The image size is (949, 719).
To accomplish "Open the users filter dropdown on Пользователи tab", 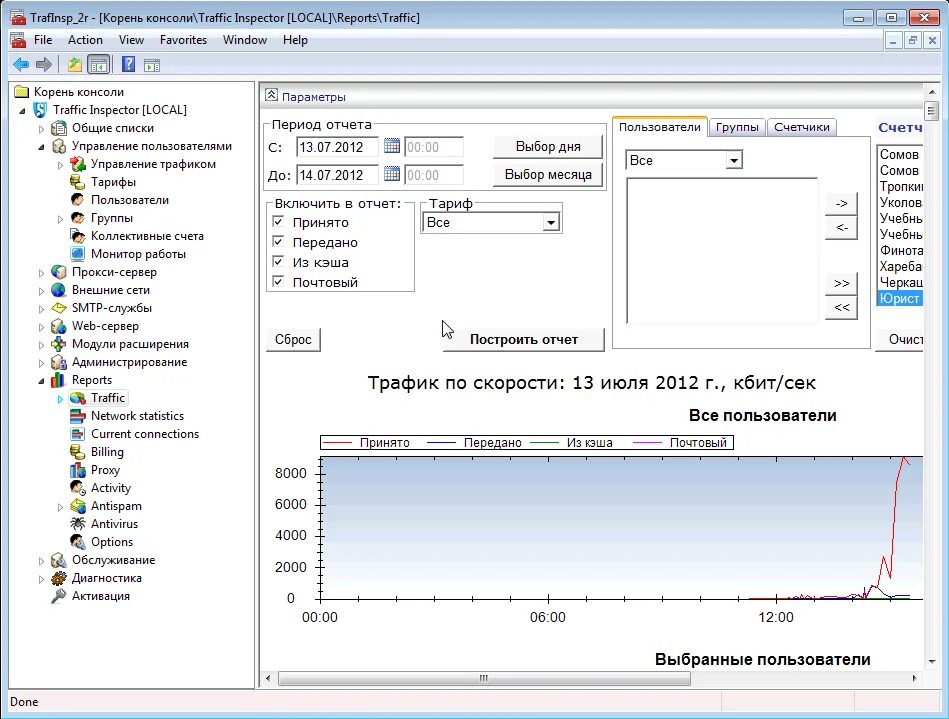I will coord(733,159).
